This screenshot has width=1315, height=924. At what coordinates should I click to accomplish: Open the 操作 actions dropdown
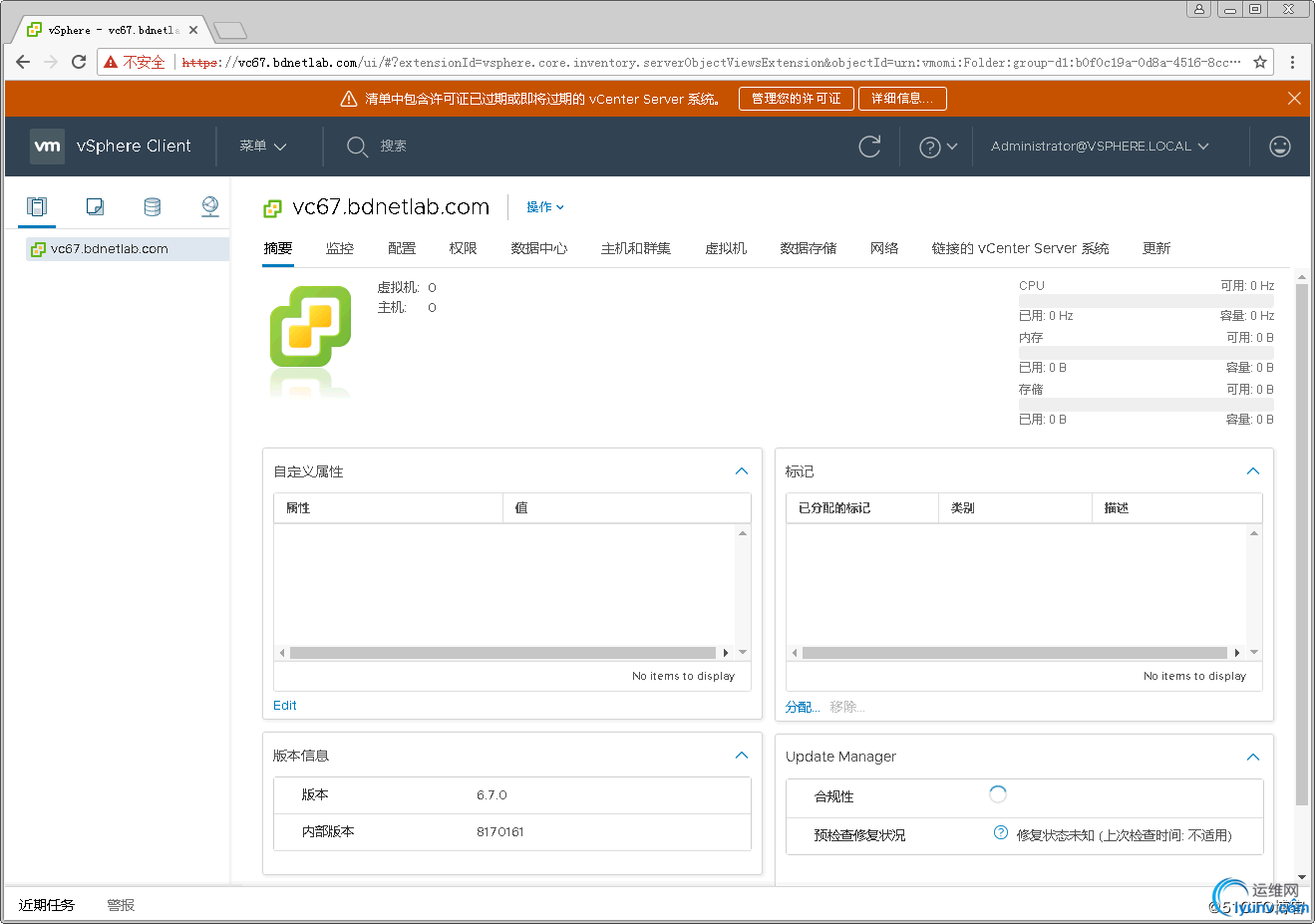(545, 207)
